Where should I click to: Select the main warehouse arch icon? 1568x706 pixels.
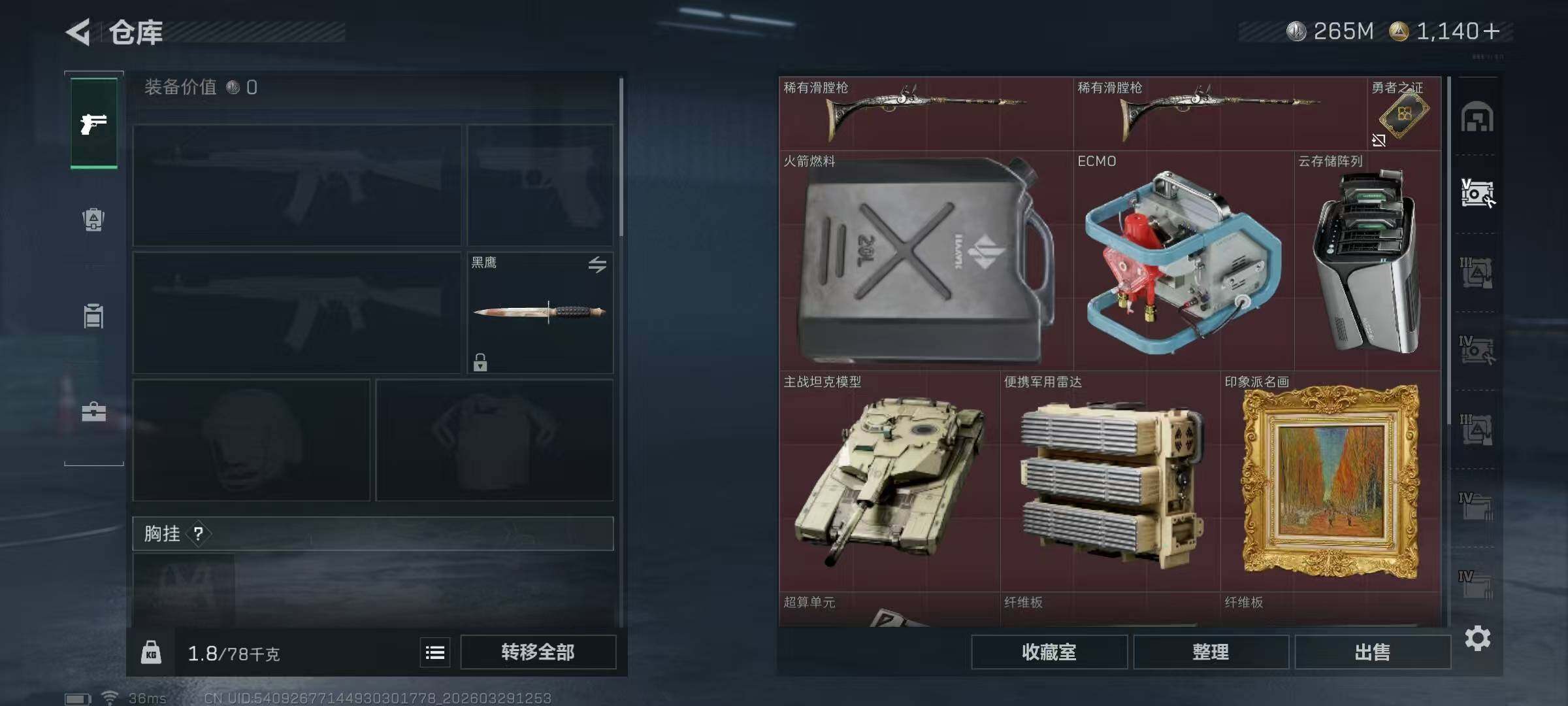tap(1477, 118)
